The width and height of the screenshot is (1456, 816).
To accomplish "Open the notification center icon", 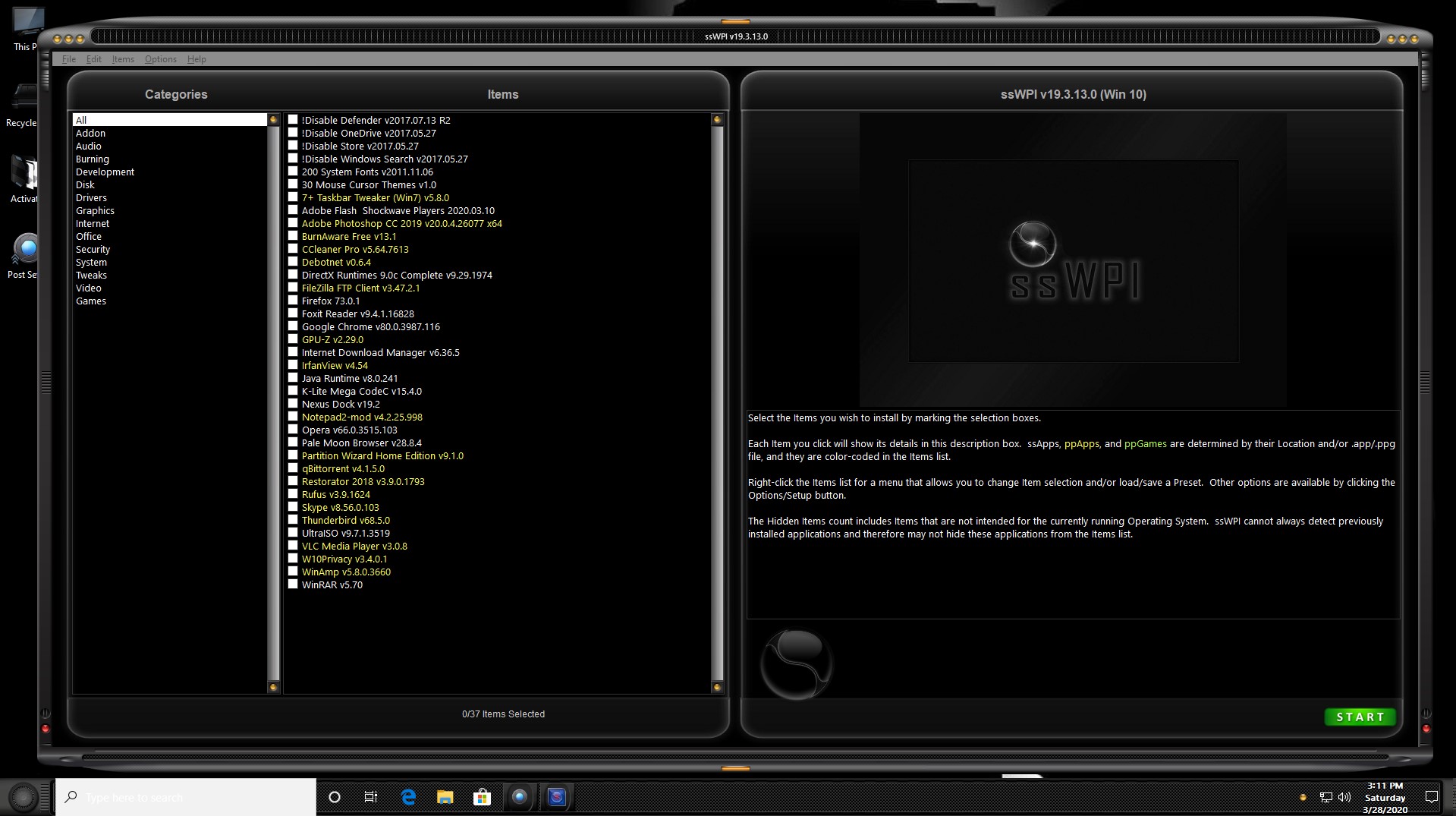I will click(1432, 797).
